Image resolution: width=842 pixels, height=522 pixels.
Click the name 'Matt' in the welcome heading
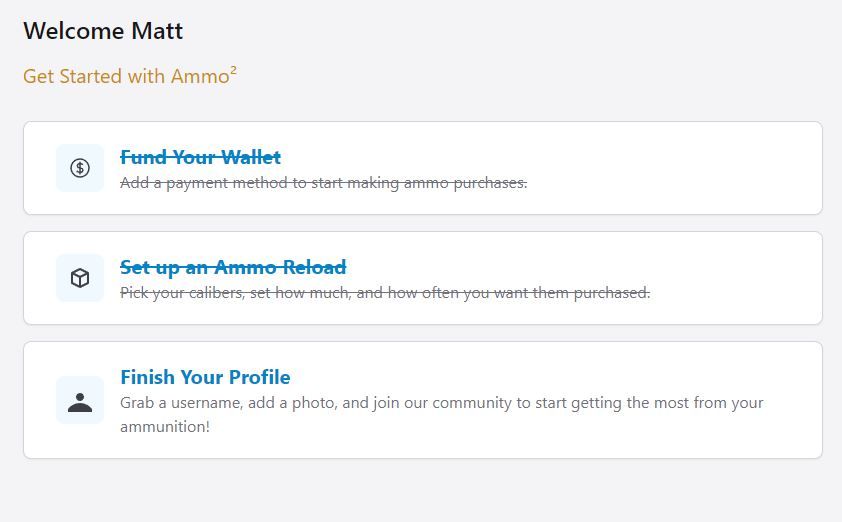click(x=157, y=31)
